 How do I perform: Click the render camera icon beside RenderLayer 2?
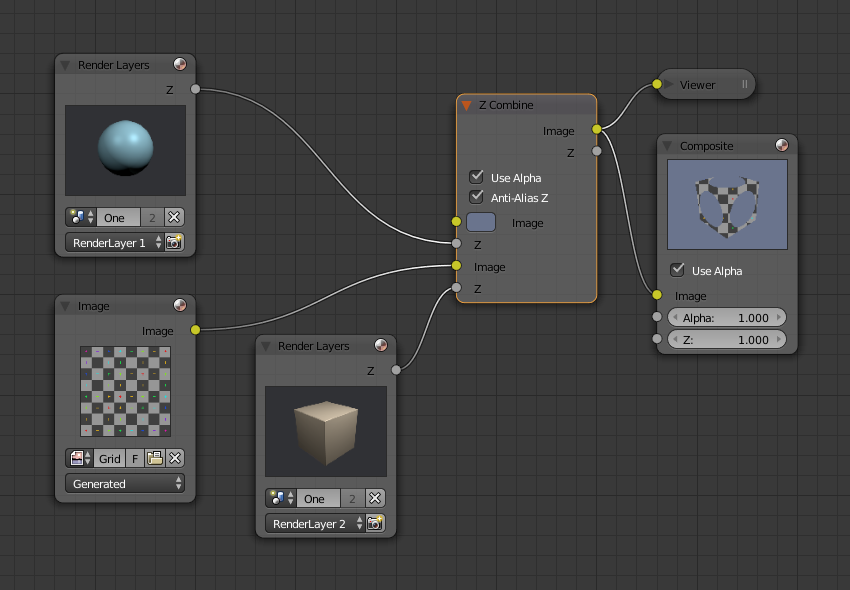tap(374, 523)
